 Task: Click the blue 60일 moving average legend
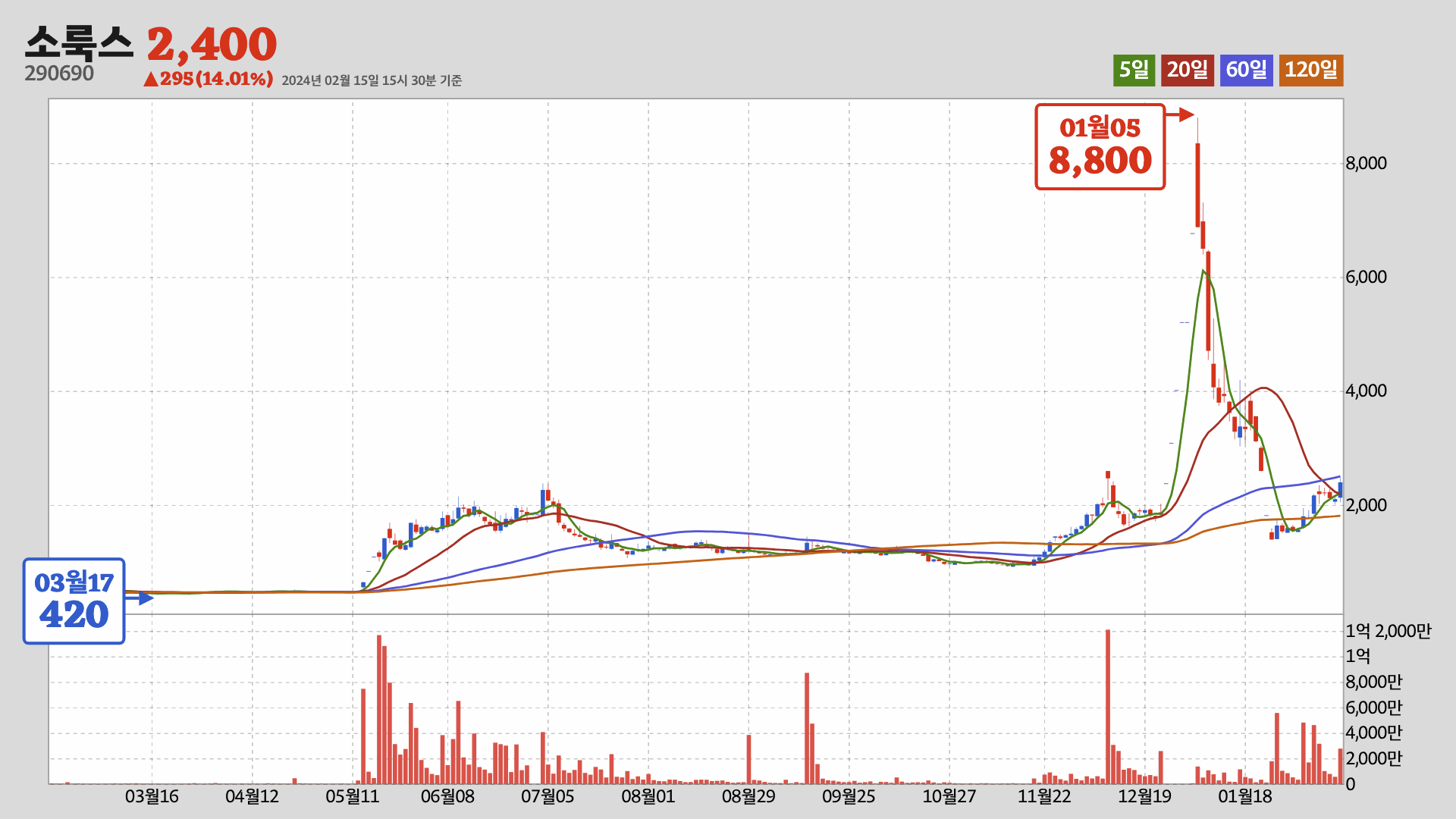pyautogui.click(x=1247, y=70)
